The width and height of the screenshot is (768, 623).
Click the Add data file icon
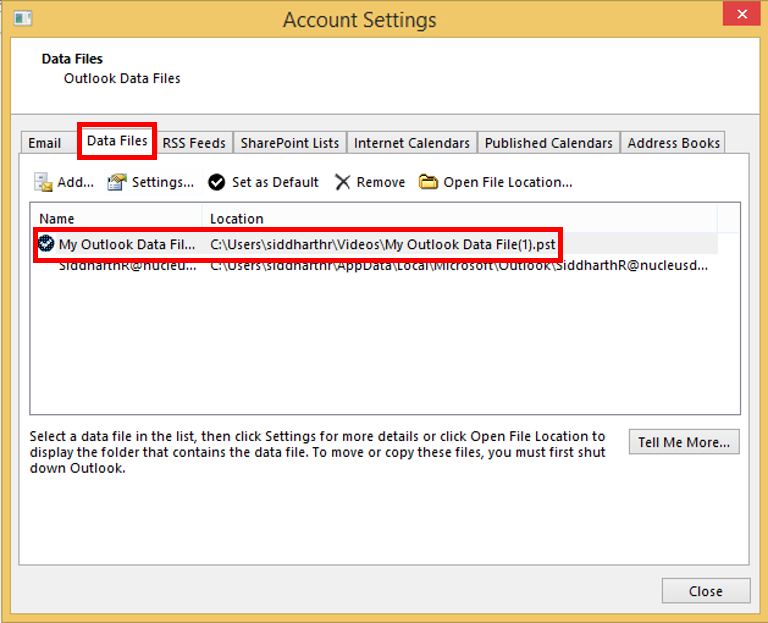pyautogui.click(x=43, y=182)
